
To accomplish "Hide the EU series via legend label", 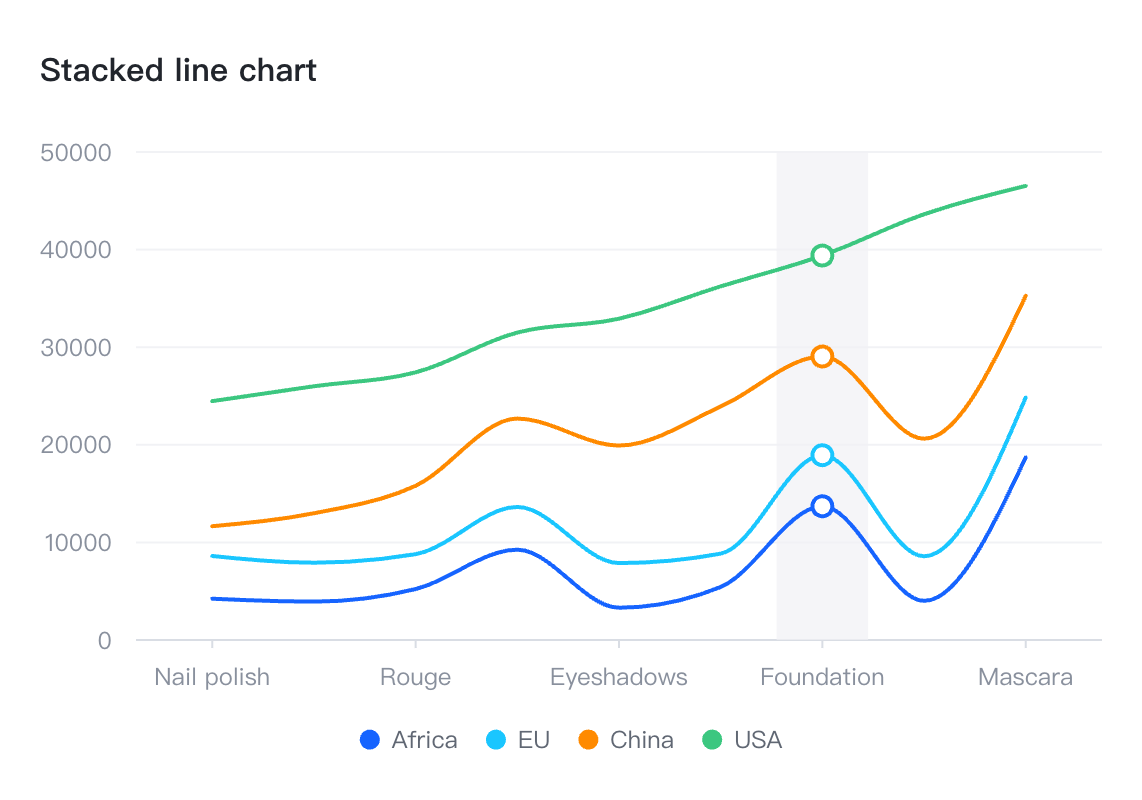I will click(534, 740).
